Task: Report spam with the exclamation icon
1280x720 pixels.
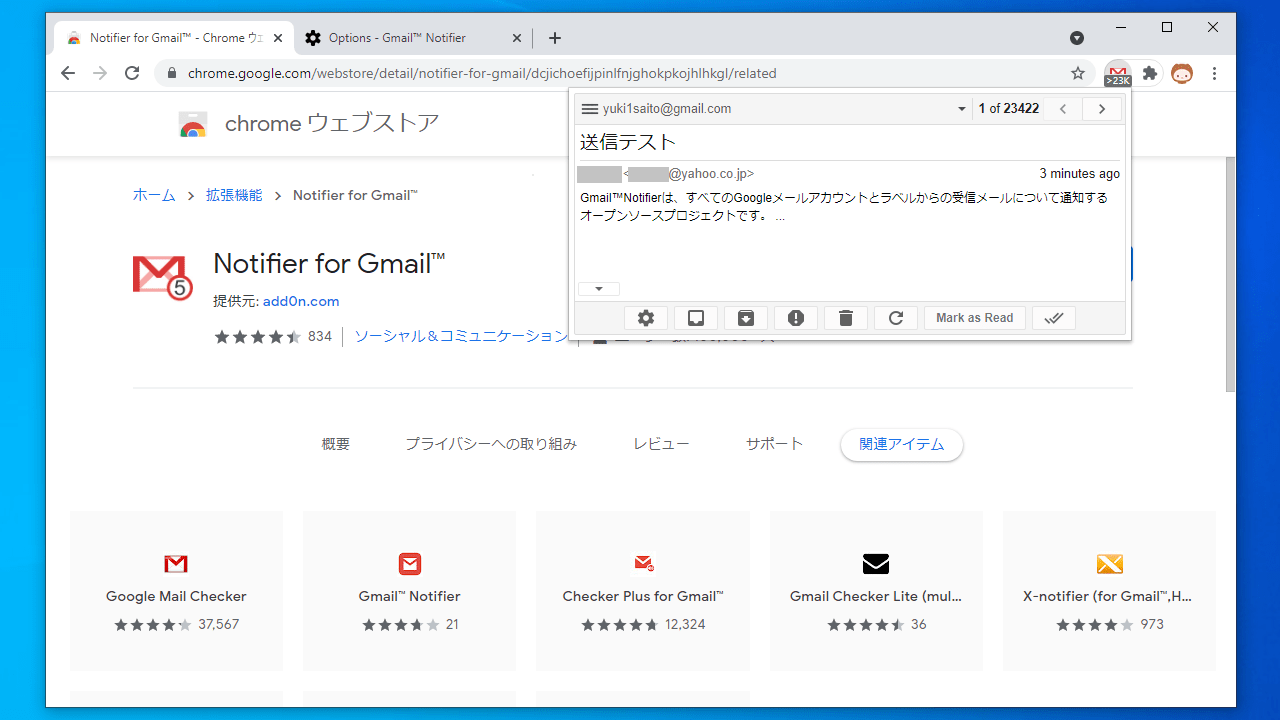Action: tap(796, 318)
